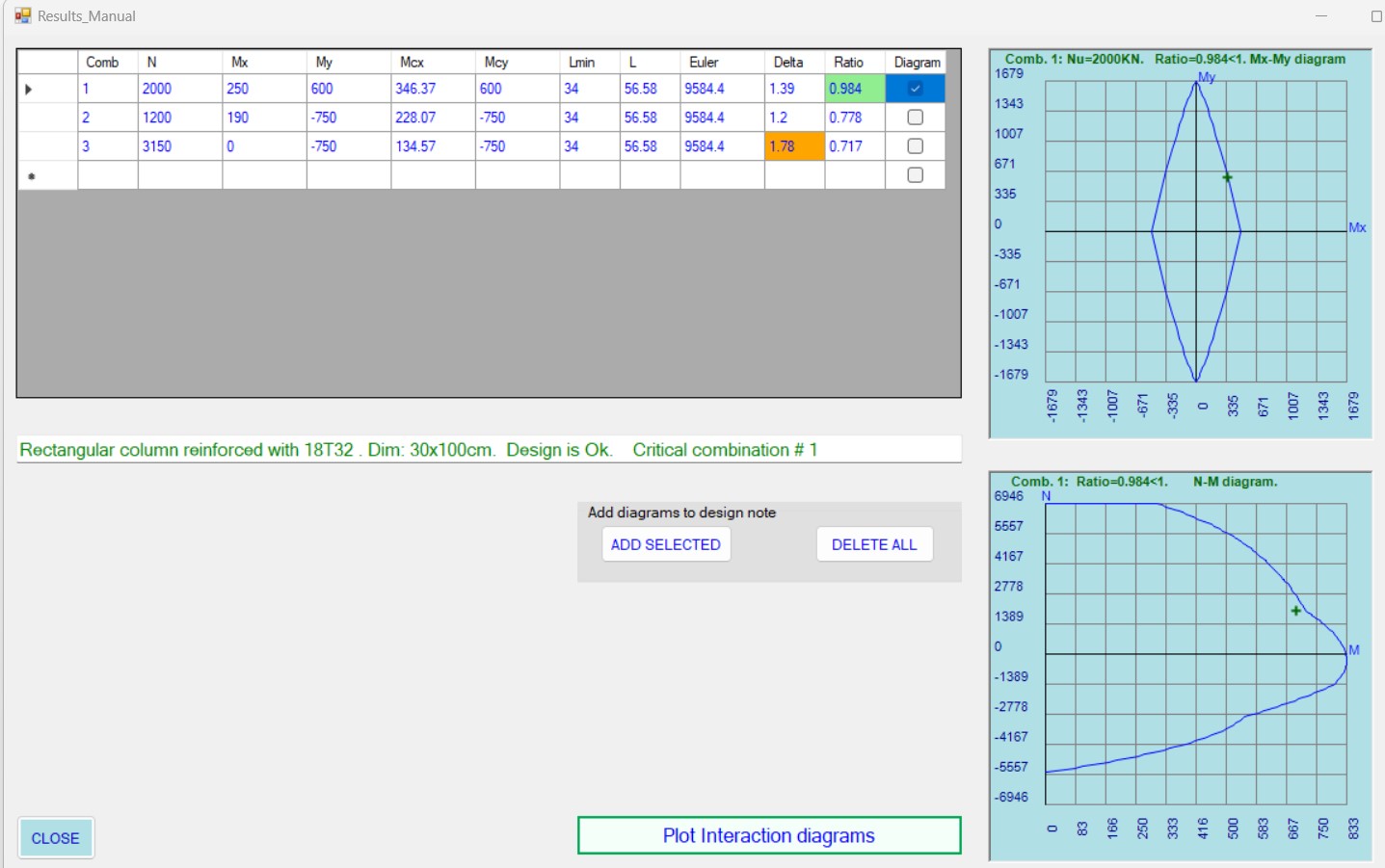Click the Mx cell with value 190
Screen dimensions: 1385x868
point(264,118)
